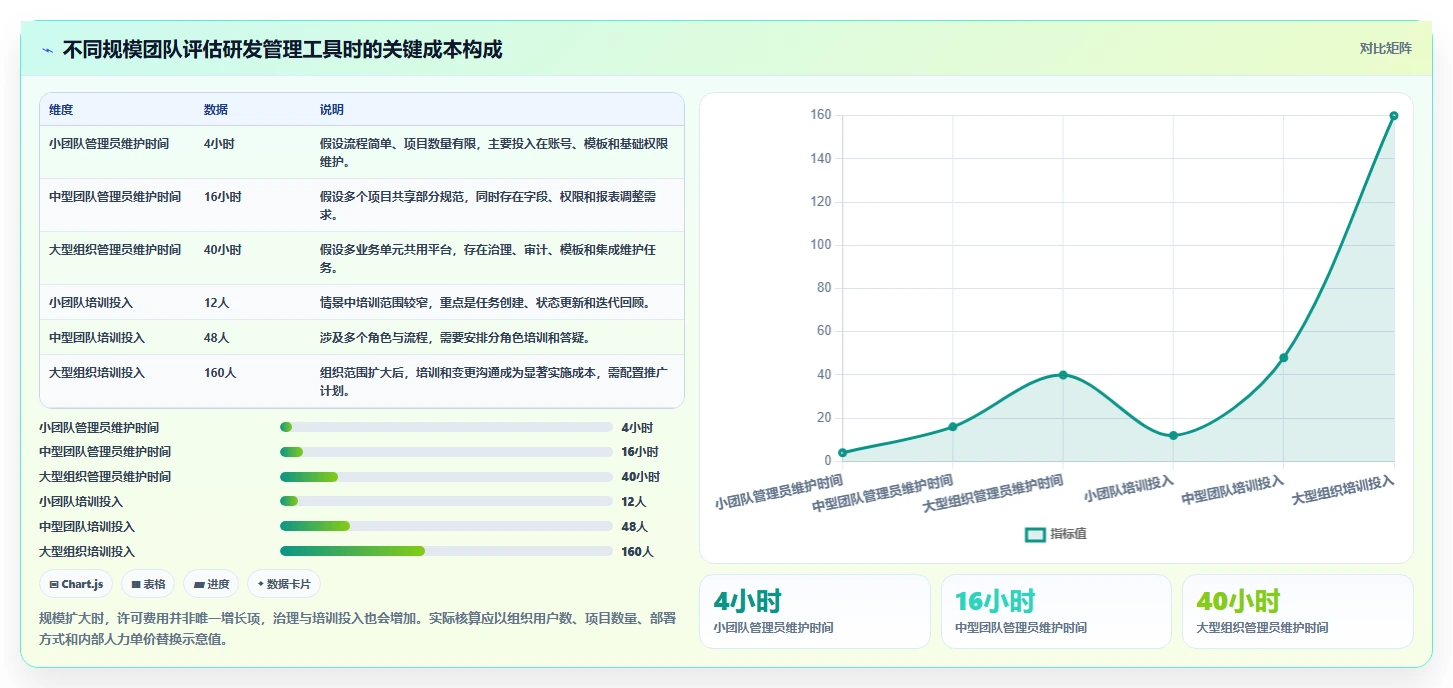Image resolution: width=1453 pixels, height=688 pixels.
Task: Click the Chart.js chip
Action: pos(76,584)
